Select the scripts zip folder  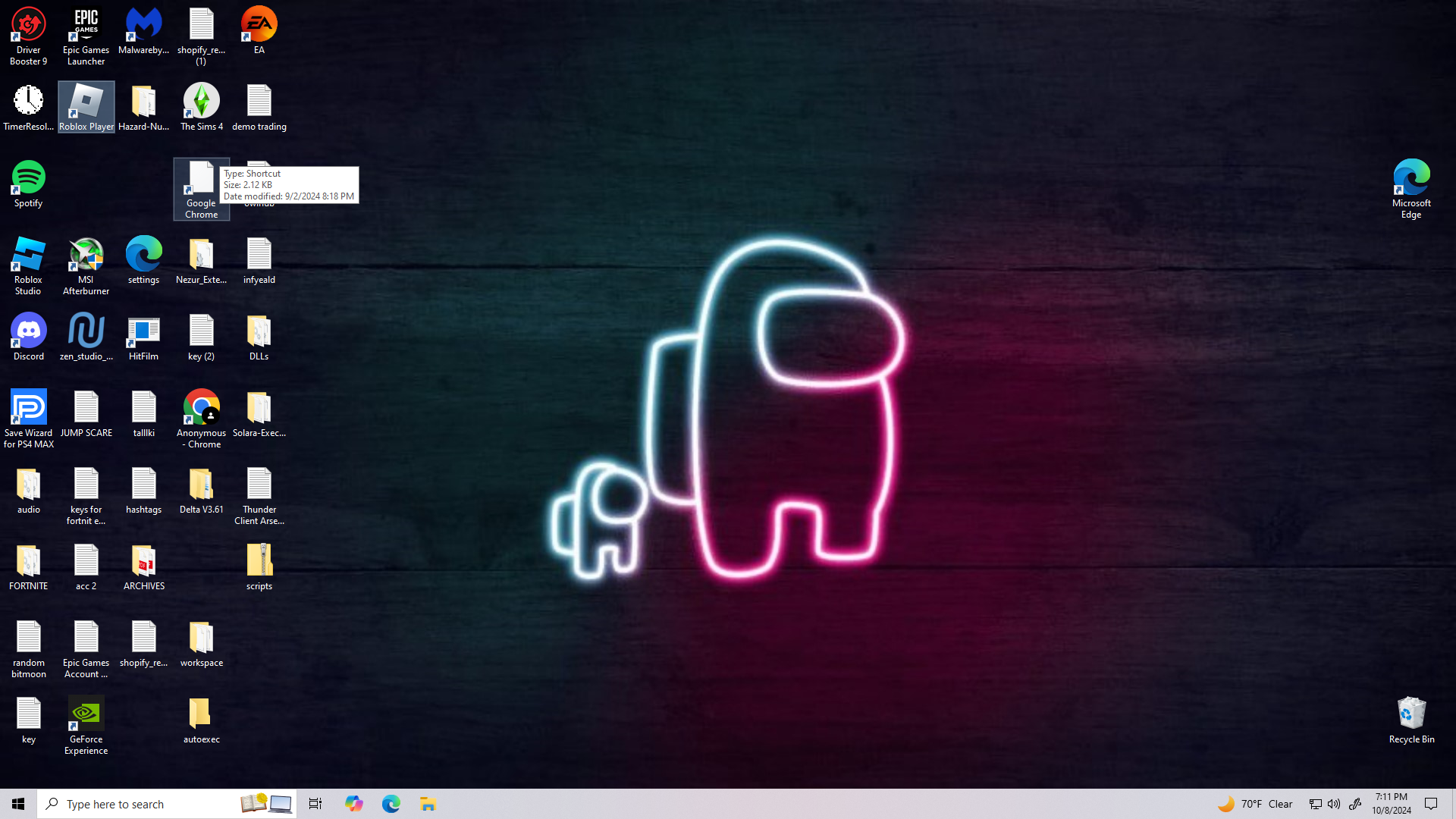pos(259,562)
